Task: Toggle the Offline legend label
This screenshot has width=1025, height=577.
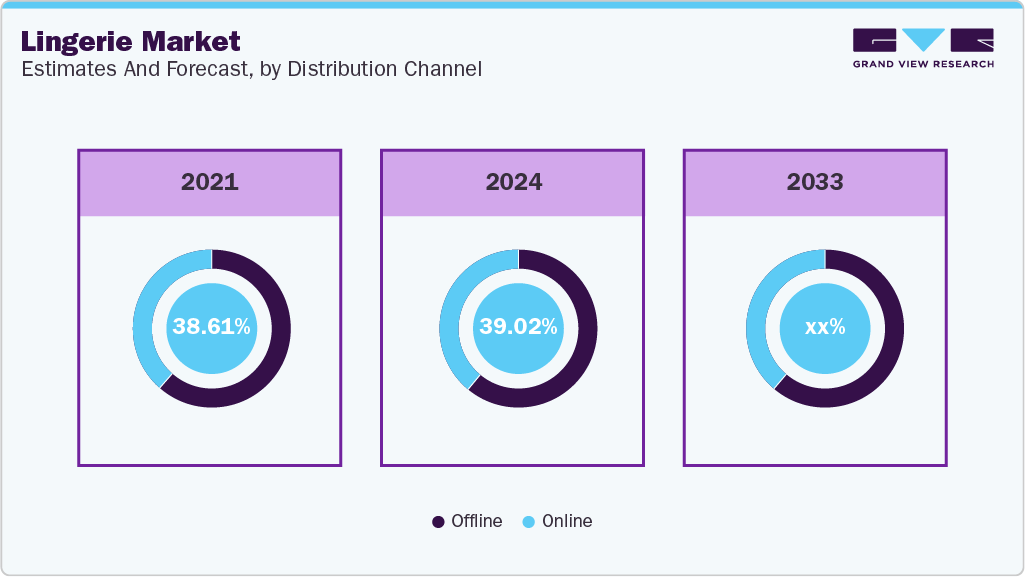Action: coord(476,521)
